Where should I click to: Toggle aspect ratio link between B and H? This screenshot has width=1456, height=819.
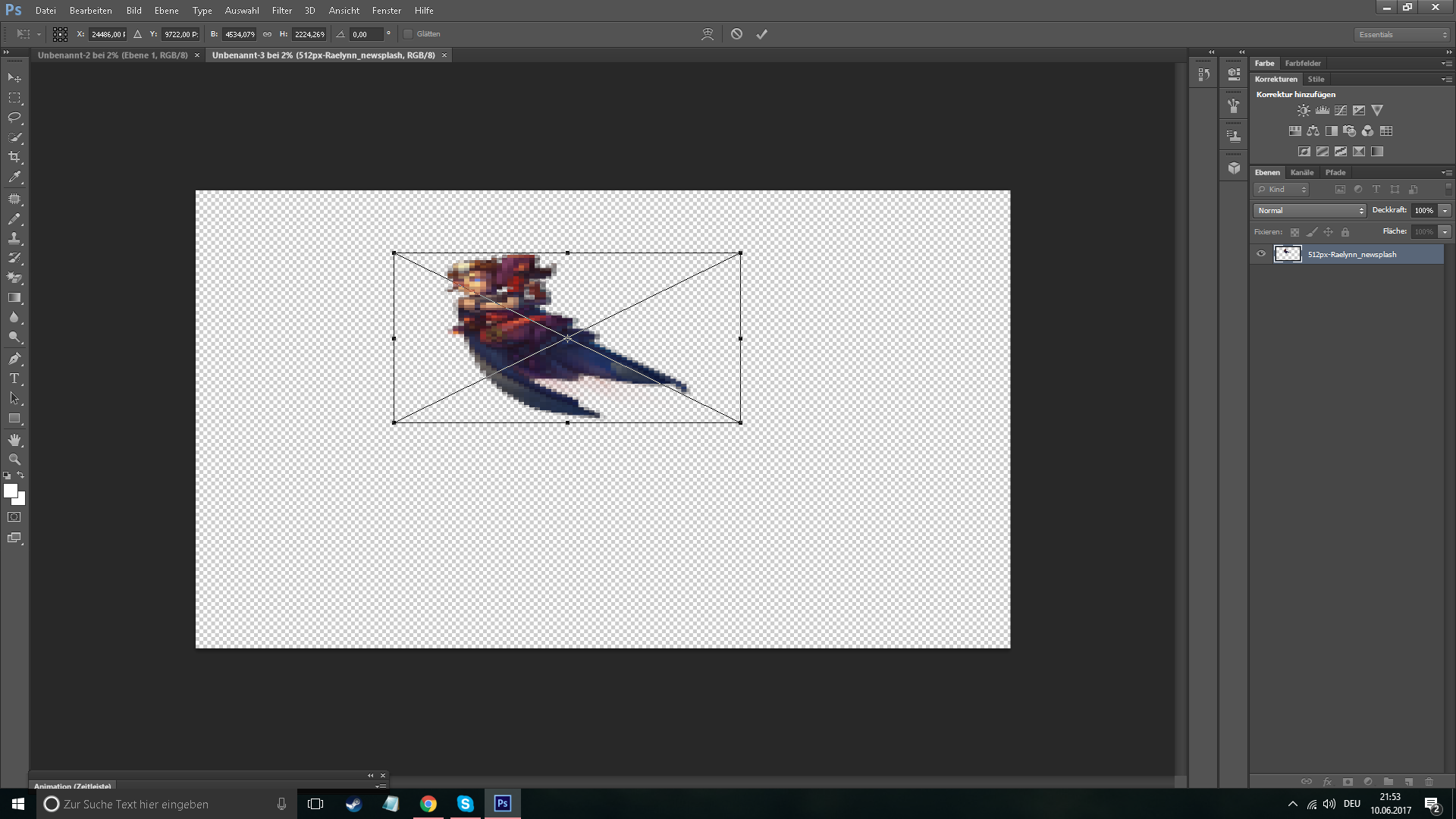267,34
